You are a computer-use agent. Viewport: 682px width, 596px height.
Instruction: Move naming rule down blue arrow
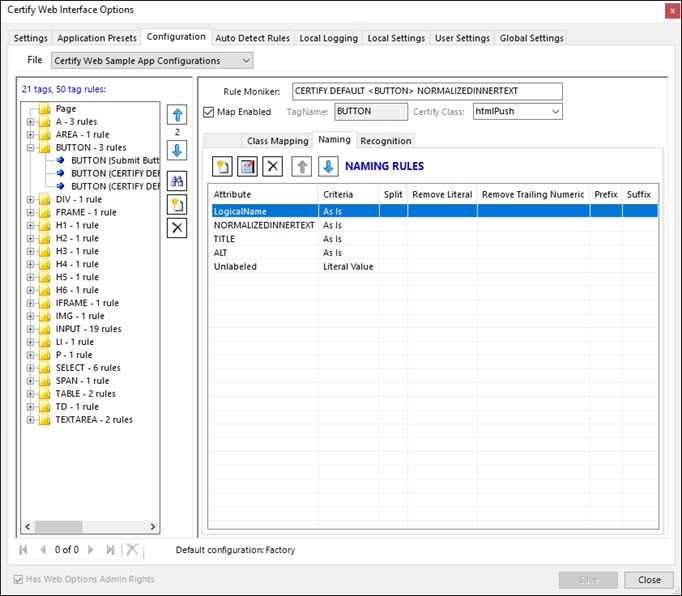[328, 167]
